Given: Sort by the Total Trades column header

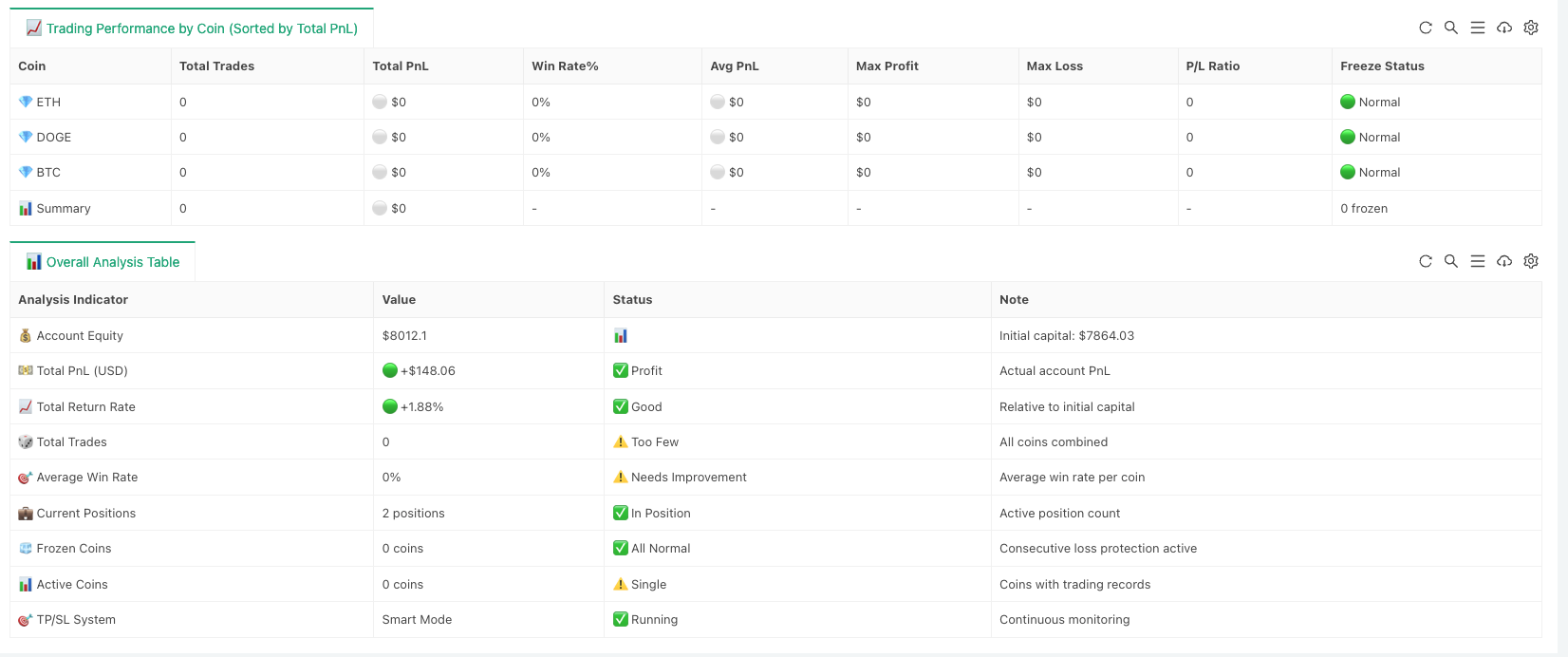Looking at the screenshot, I should [x=216, y=66].
